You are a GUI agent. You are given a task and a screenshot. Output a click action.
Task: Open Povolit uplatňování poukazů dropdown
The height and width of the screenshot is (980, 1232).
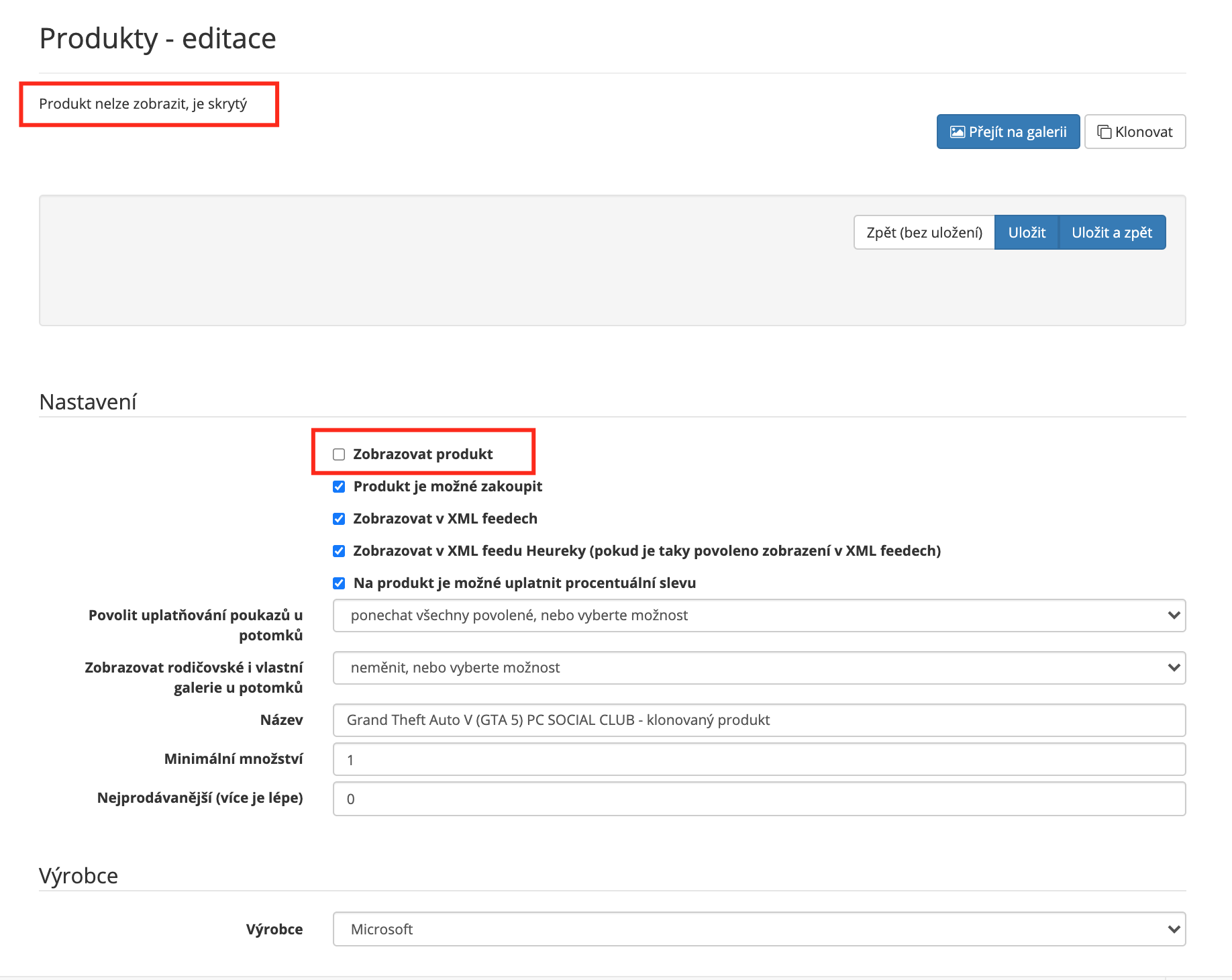coord(759,616)
